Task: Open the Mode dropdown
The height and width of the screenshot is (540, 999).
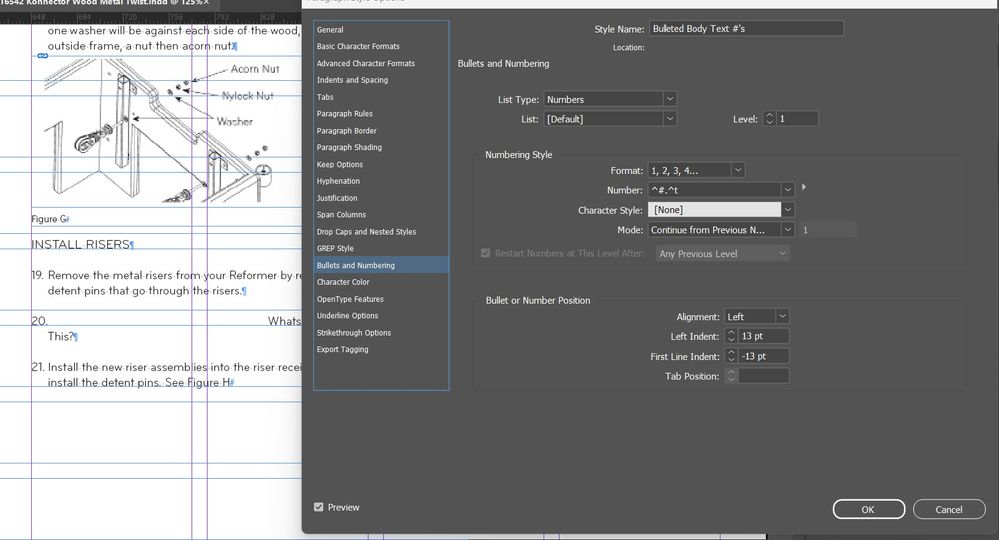Action: coord(721,230)
